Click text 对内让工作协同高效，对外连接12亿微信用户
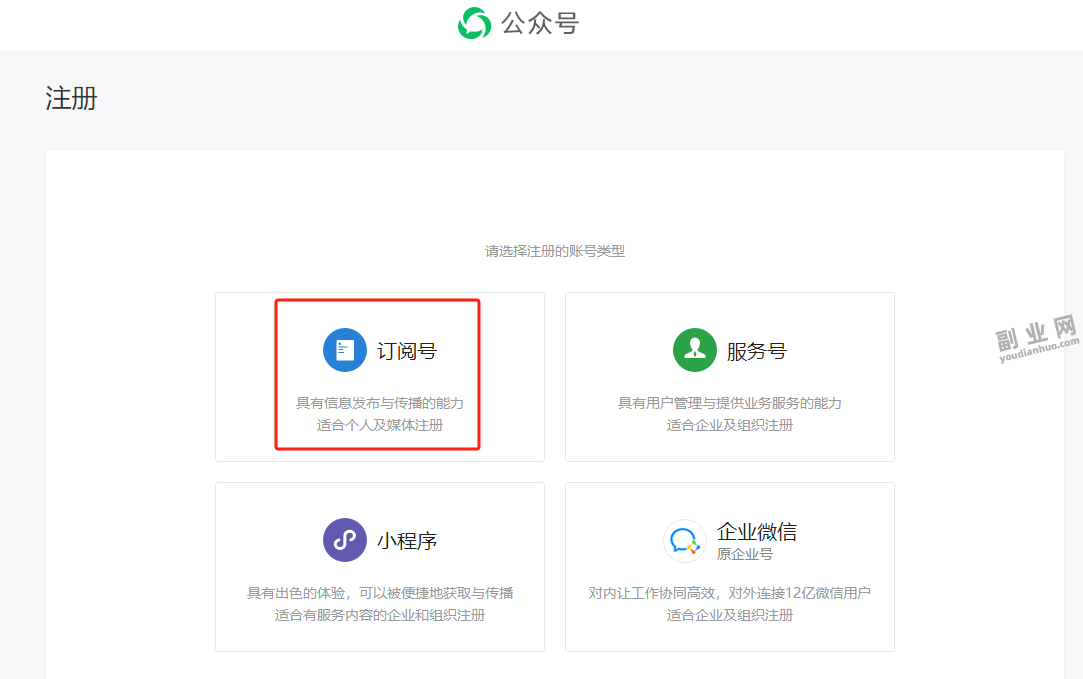Viewport: 1083px width, 679px height. [x=729, y=593]
